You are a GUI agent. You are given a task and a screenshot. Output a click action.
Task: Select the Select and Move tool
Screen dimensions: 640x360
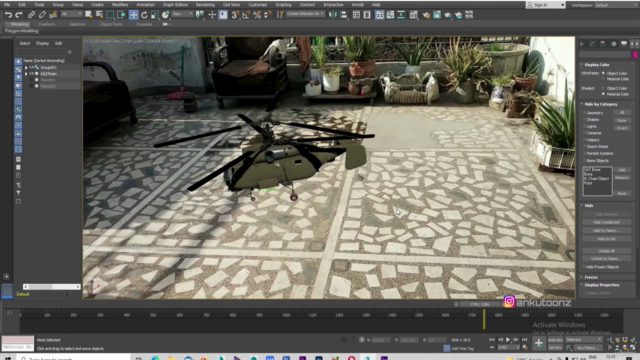pos(133,15)
